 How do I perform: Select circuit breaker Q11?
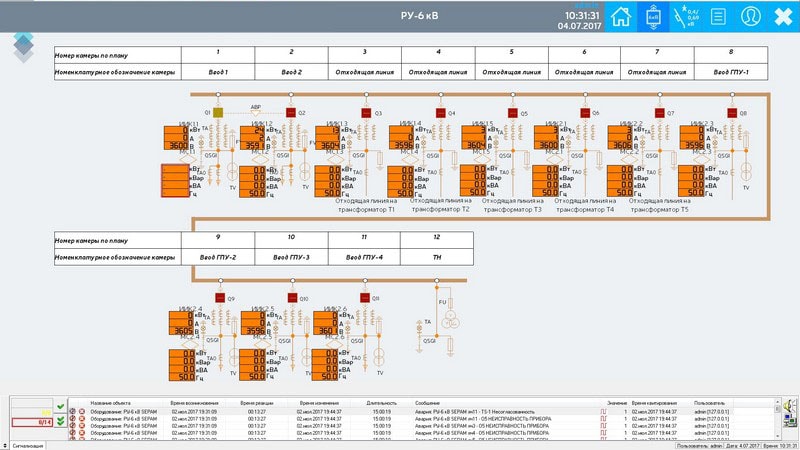365,298
